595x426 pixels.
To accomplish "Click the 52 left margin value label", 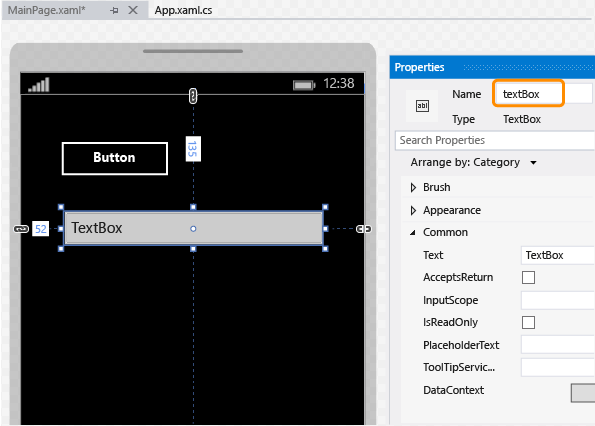I will (41, 229).
